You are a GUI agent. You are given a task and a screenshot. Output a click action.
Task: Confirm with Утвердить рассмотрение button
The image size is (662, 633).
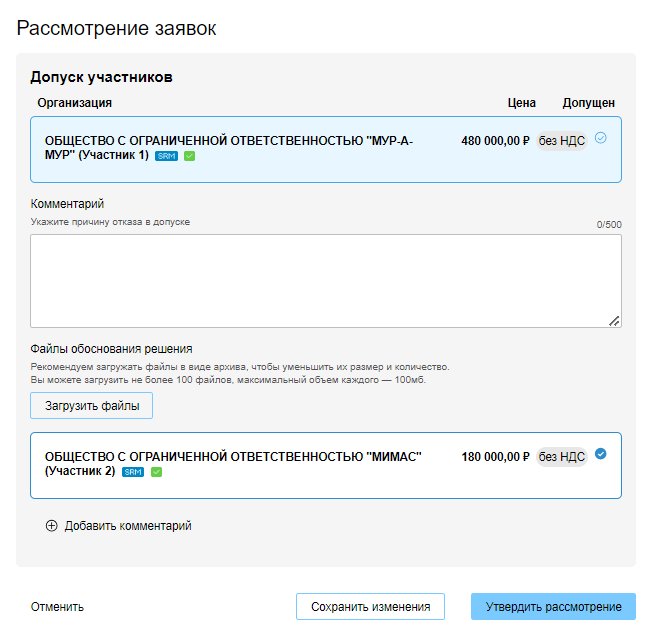[x=553, y=607]
